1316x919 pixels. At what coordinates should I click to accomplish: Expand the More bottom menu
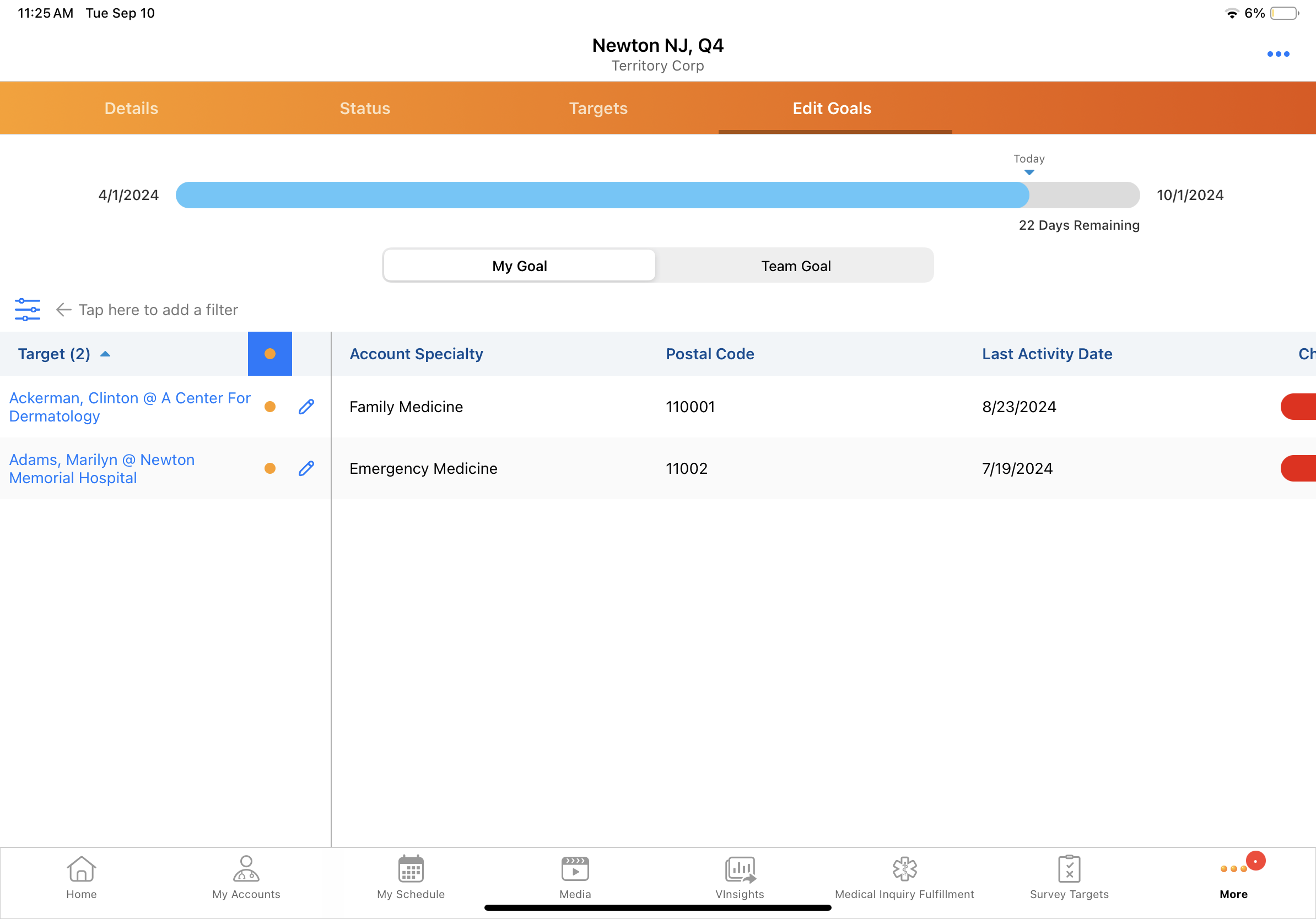pyautogui.click(x=1233, y=877)
